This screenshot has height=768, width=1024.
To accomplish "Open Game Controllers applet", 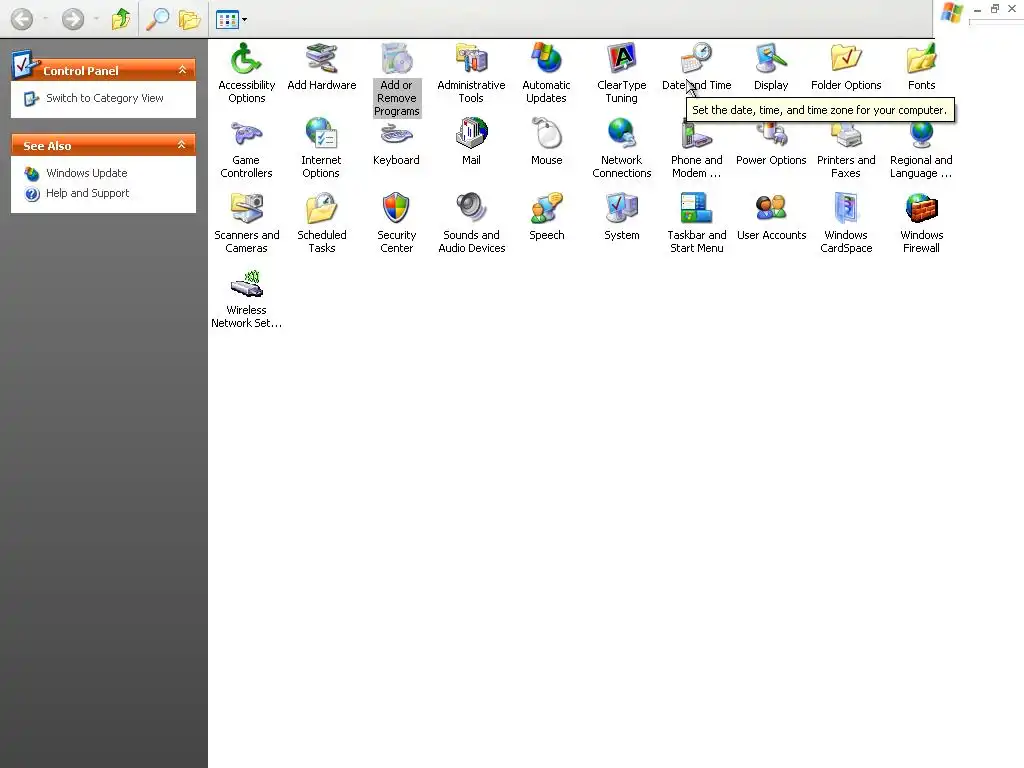I will (246, 148).
